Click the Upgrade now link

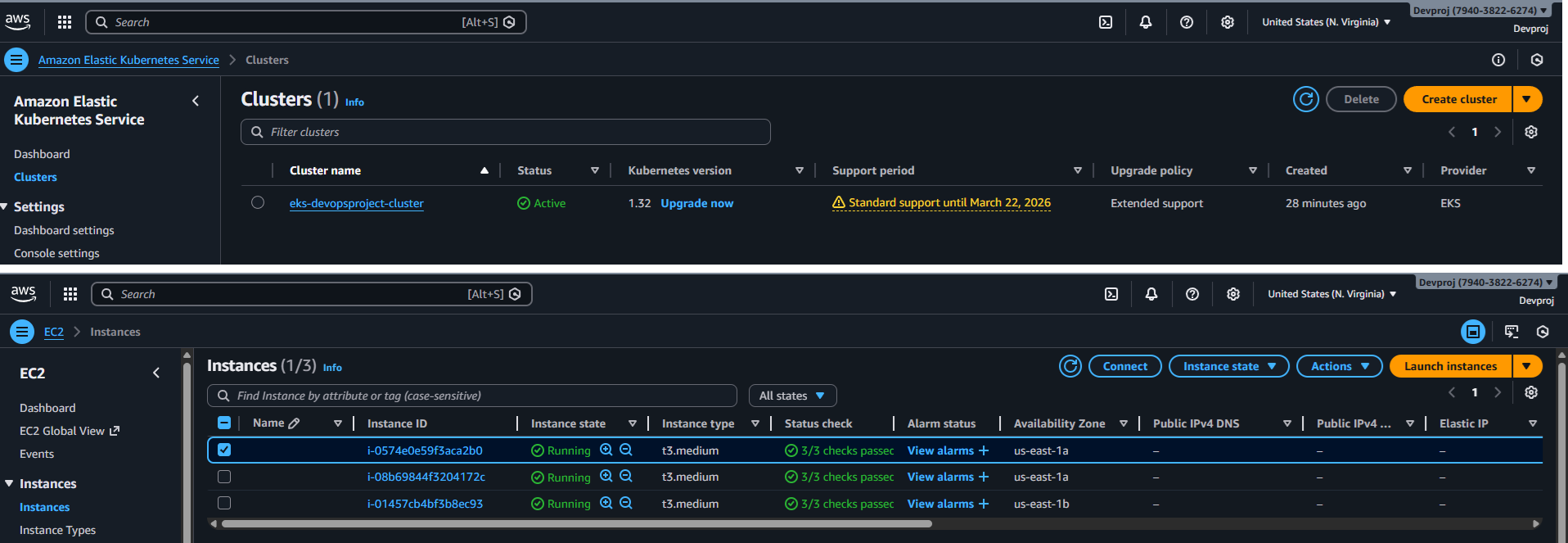696,203
